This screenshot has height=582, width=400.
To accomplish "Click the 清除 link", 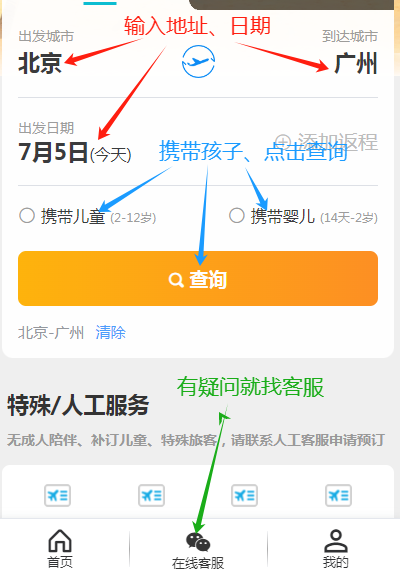I will pos(111,332).
